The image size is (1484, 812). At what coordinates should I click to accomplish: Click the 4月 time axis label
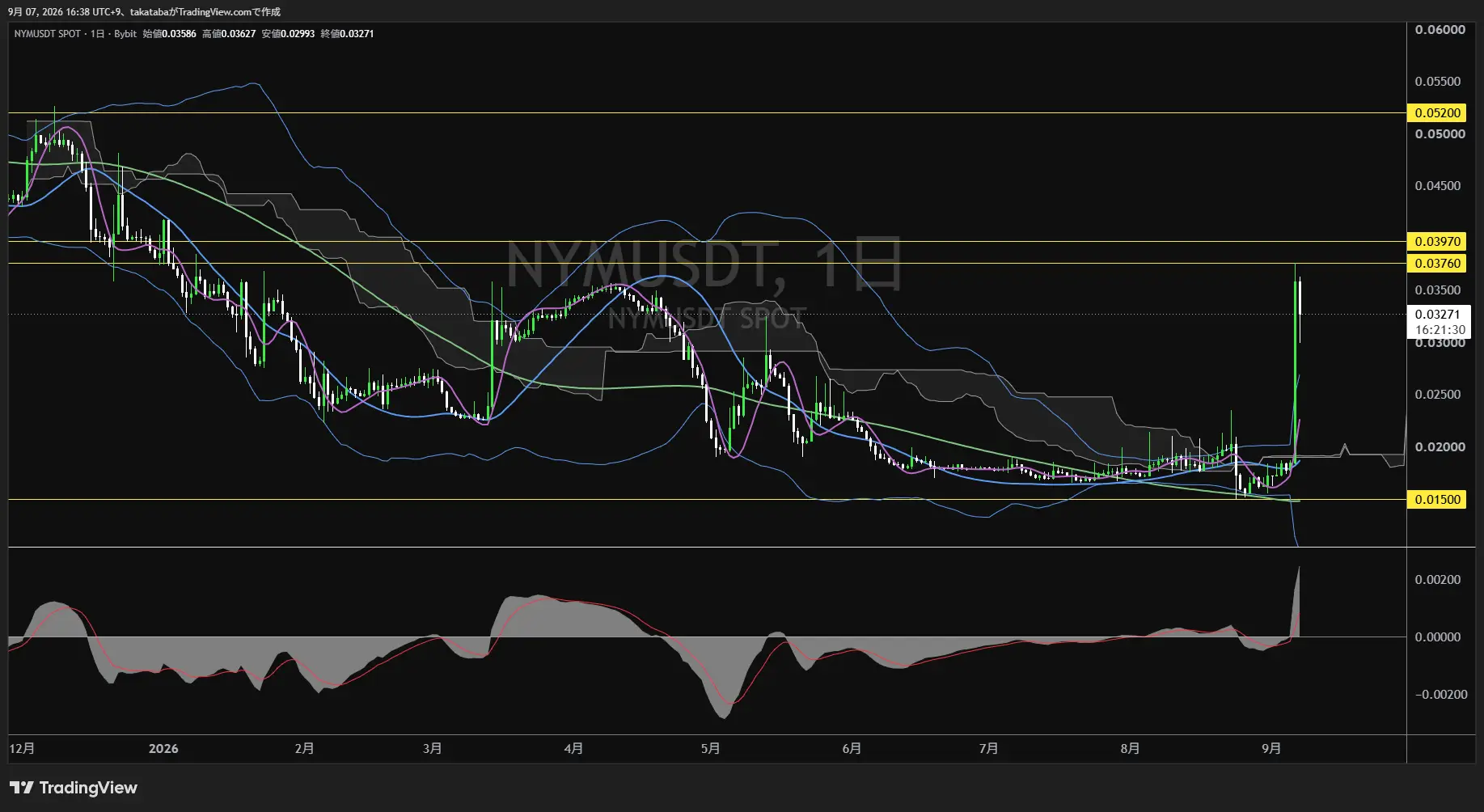[573, 749]
